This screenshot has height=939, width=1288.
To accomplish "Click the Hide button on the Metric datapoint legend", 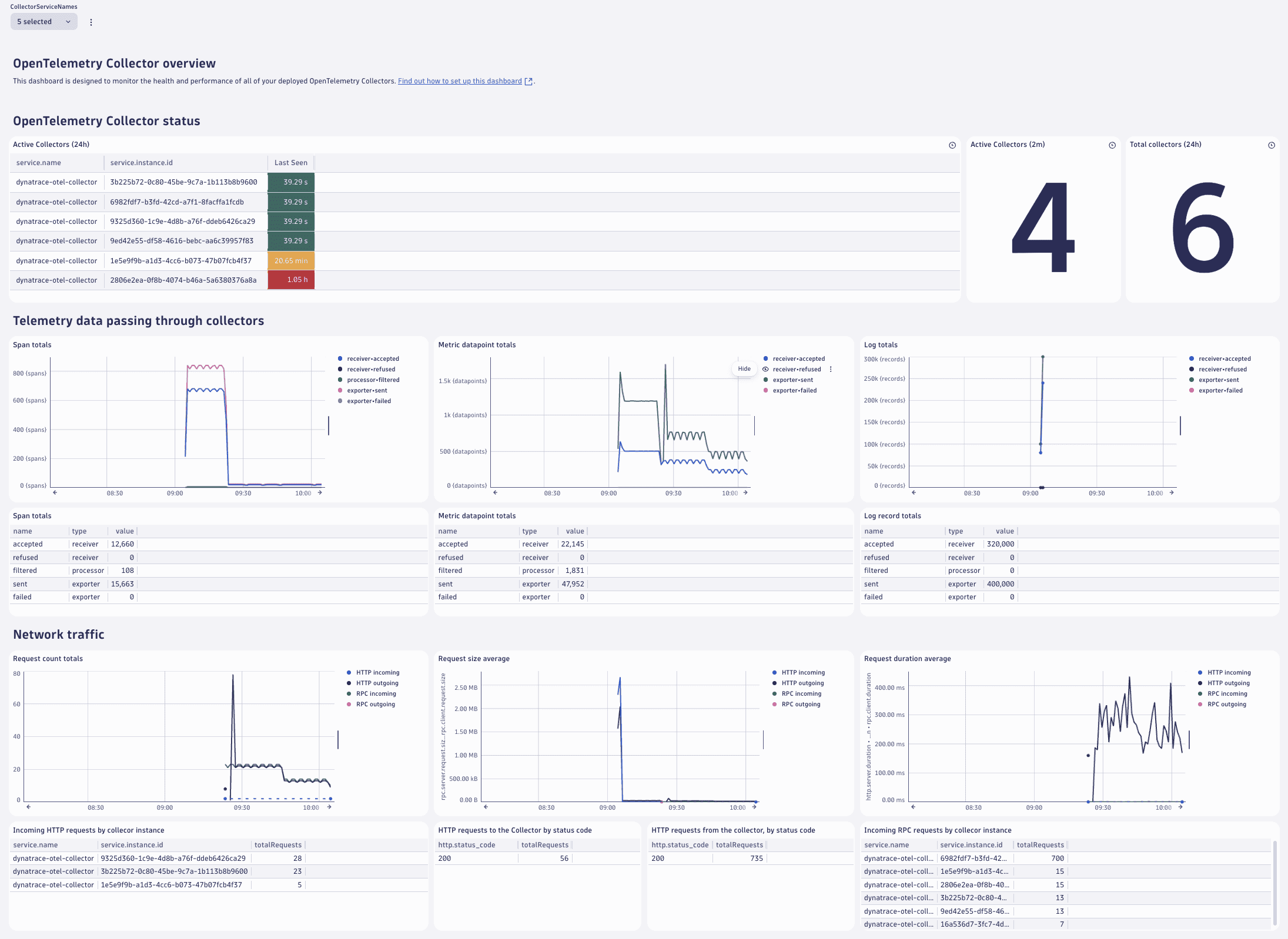I will click(x=744, y=368).
